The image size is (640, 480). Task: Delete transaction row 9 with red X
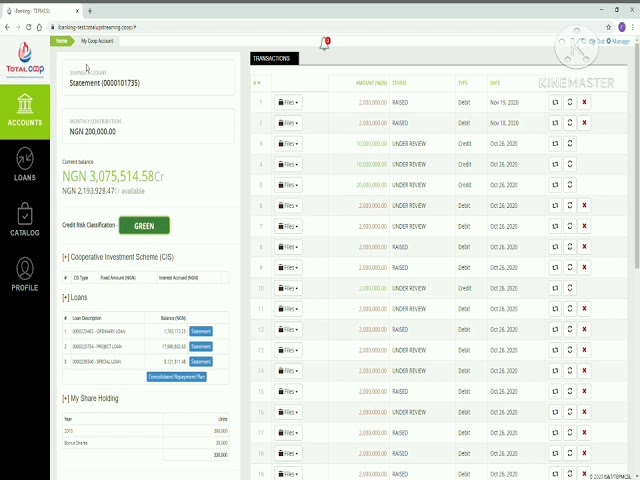click(x=584, y=267)
